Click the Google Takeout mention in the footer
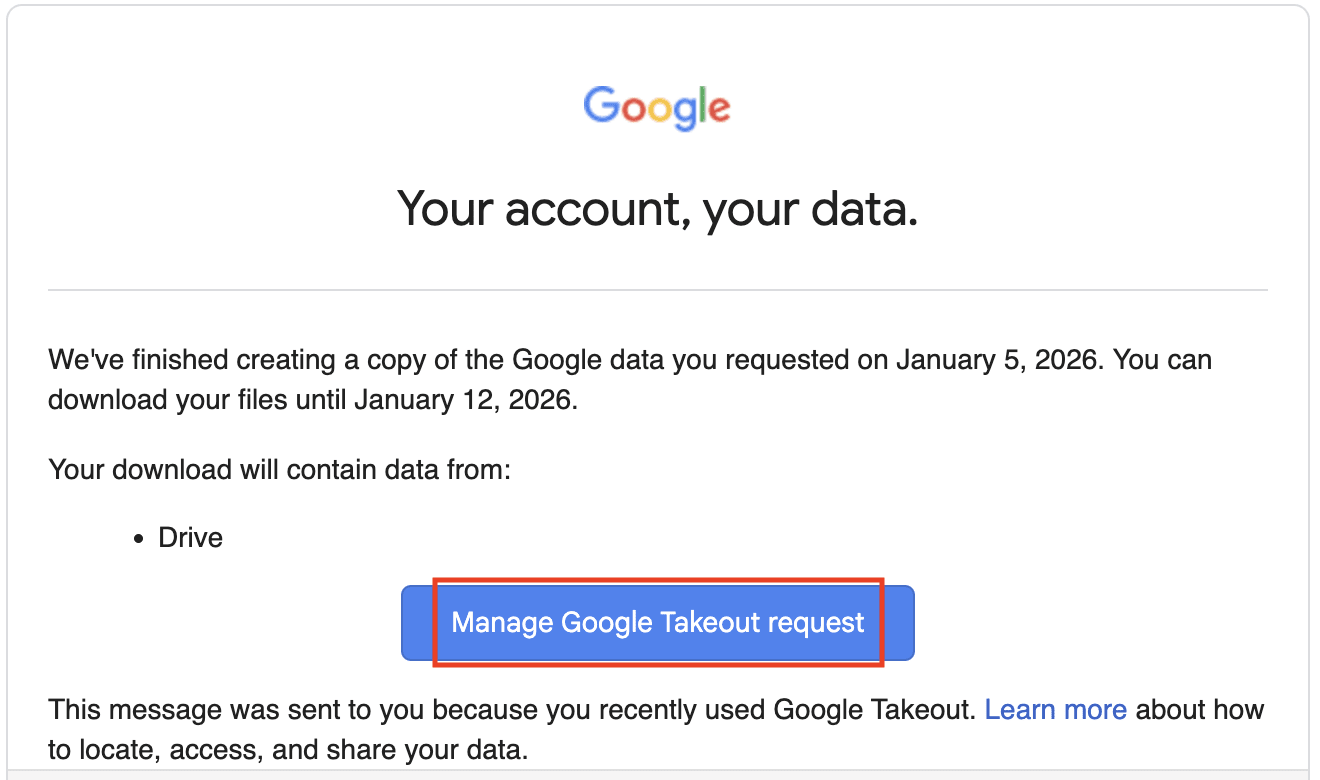The height and width of the screenshot is (780, 1320). [x=871, y=709]
